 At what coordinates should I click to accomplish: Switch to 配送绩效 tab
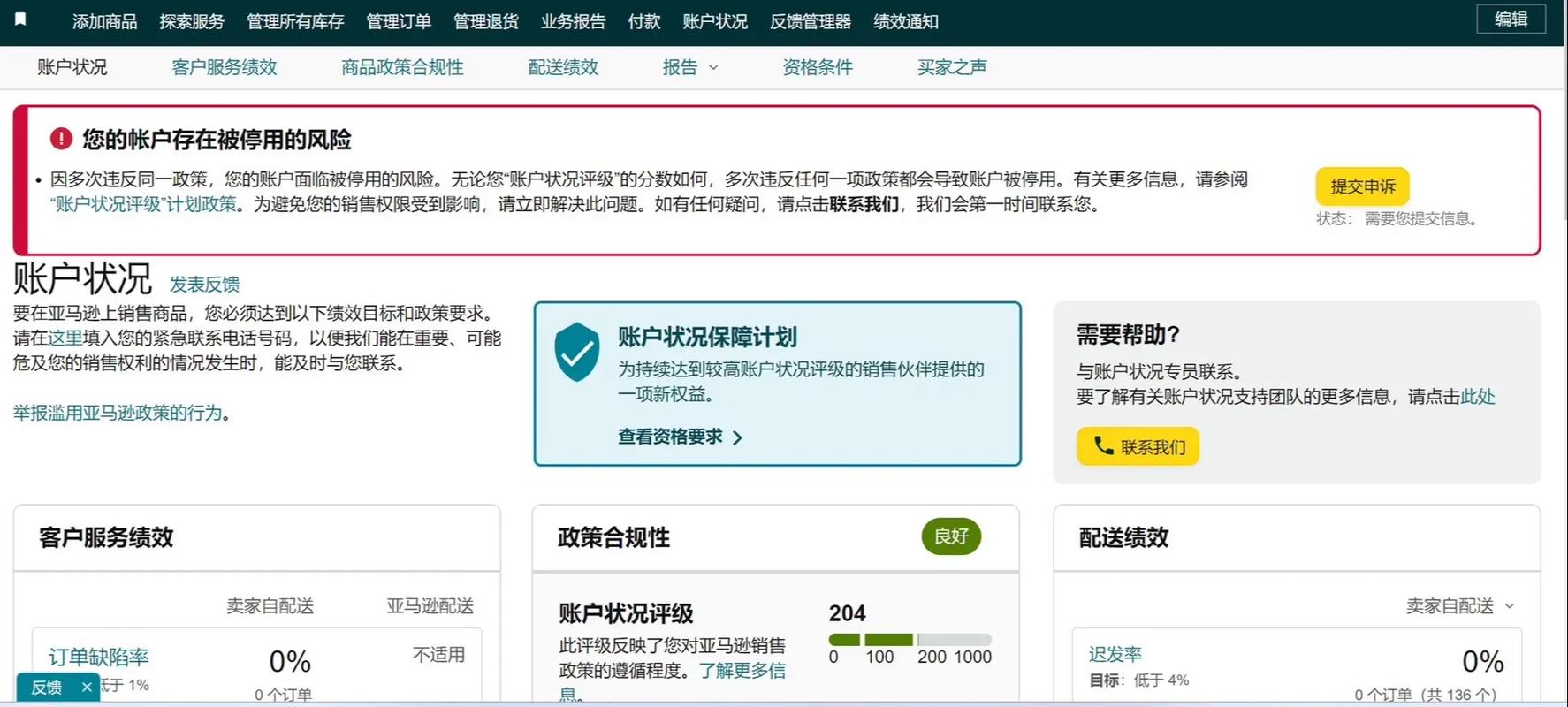(x=563, y=67)
